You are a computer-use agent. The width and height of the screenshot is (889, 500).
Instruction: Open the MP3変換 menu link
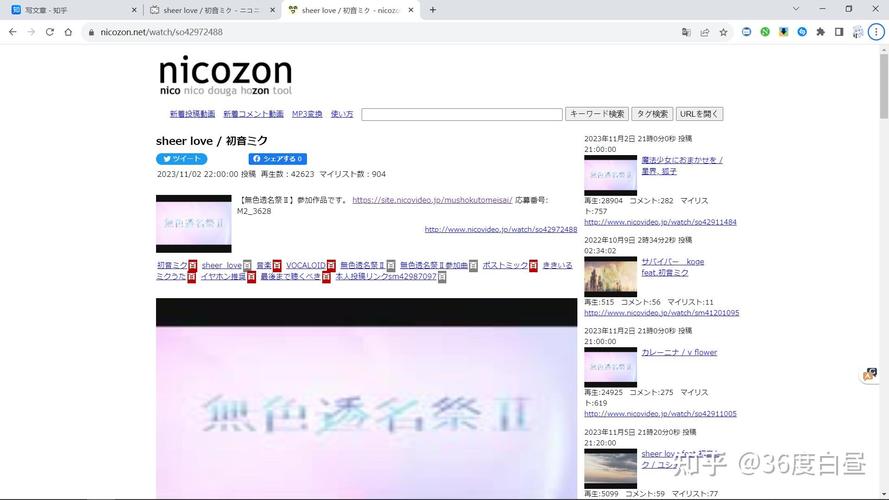[x=307, y=114]
